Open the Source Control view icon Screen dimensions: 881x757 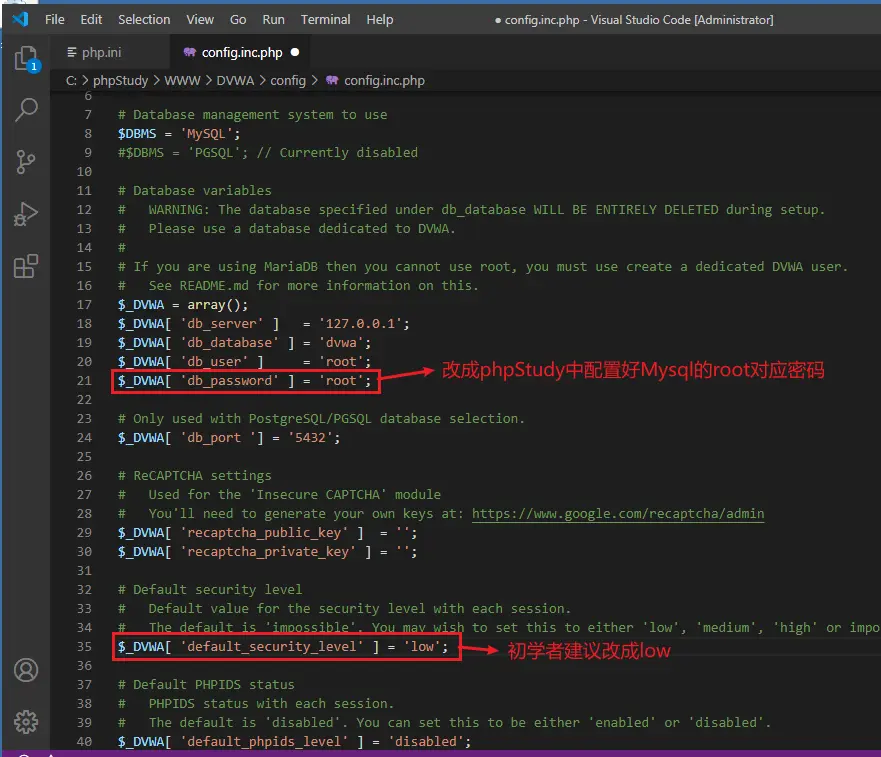[x=25, y=162]
